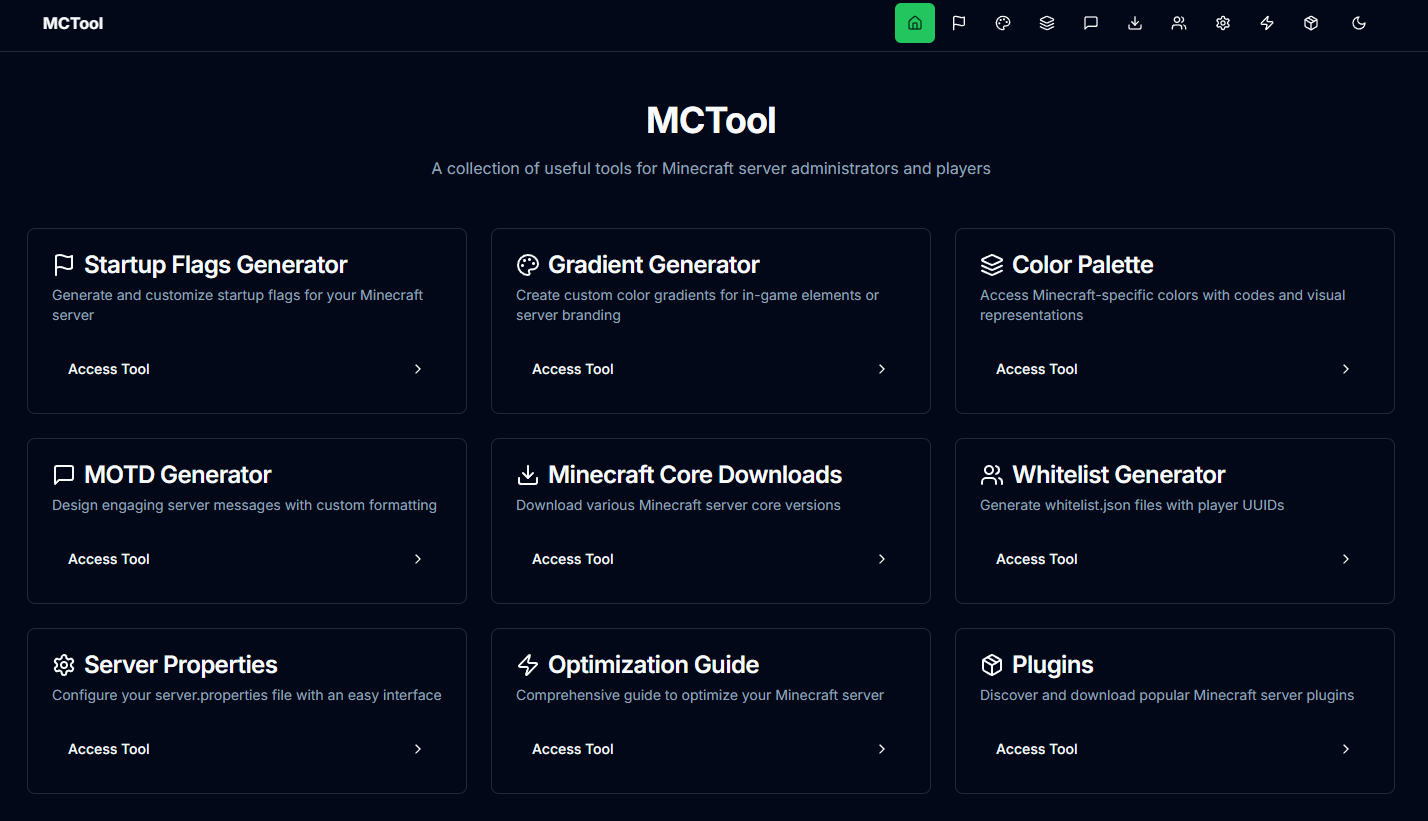Click the Plugins heading
The height and width of the screenshot is (821, 1428).
(1053, 665)
